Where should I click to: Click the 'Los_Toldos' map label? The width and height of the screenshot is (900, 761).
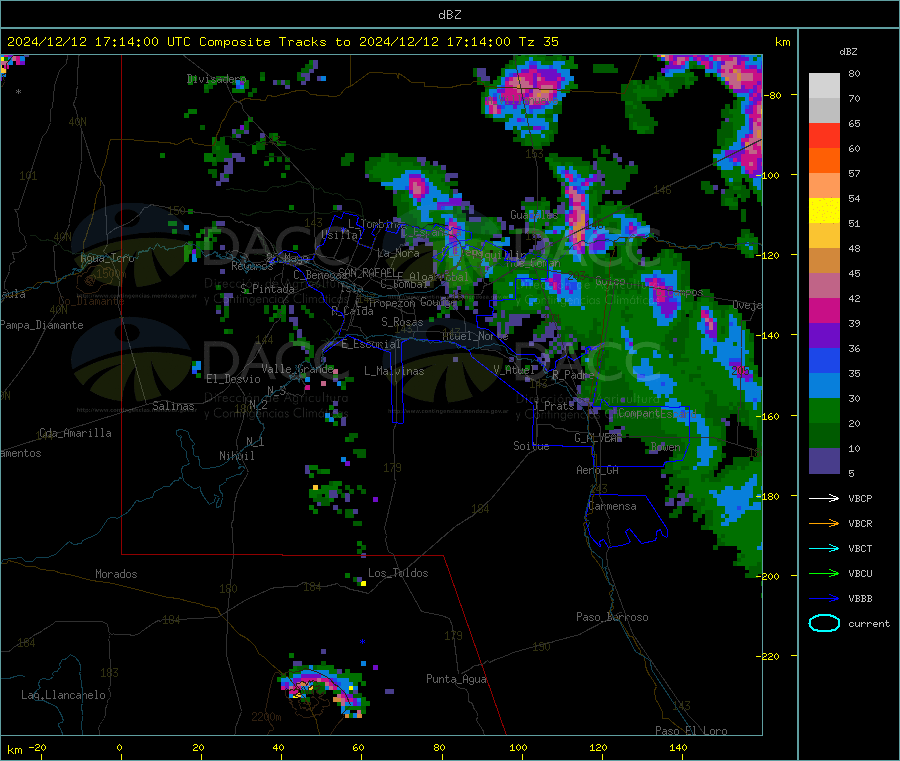pyautogui.click(x=398, y=573)
